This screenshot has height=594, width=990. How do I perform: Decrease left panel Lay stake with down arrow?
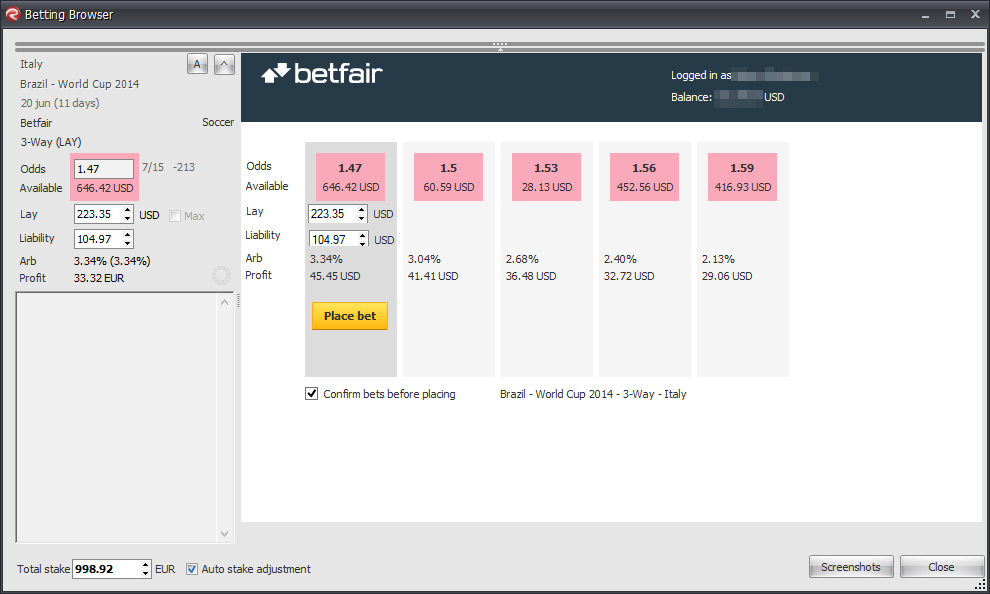point(128,218)
